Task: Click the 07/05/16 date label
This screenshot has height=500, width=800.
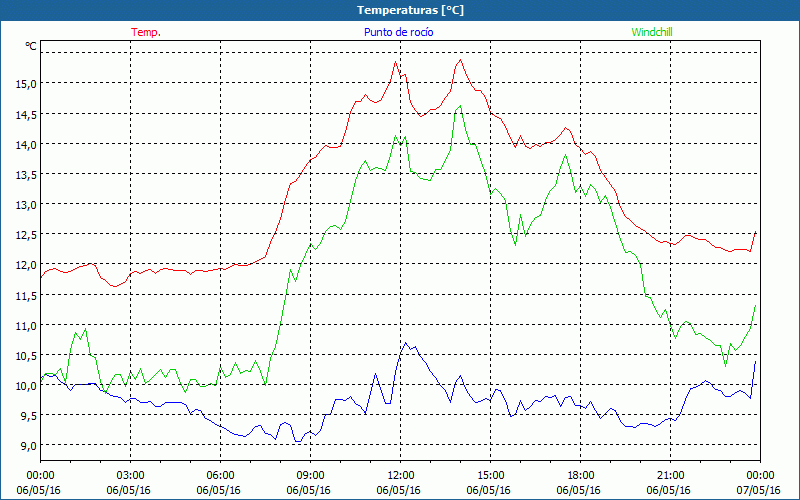Action: (x=759, y=490)
